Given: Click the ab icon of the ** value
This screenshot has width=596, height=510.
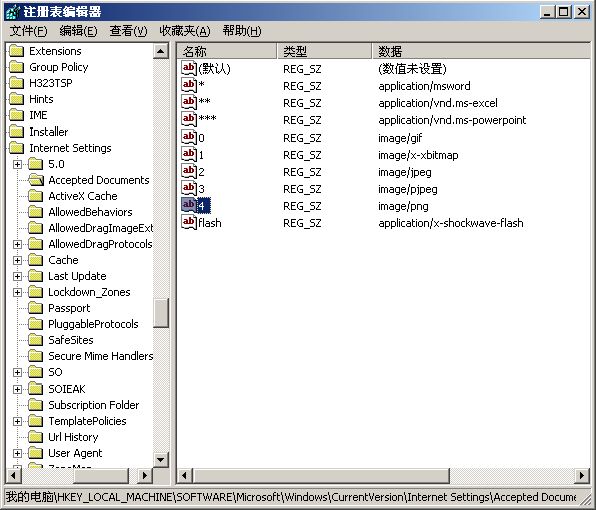Looking at the screenshot, I should (189, 102).
